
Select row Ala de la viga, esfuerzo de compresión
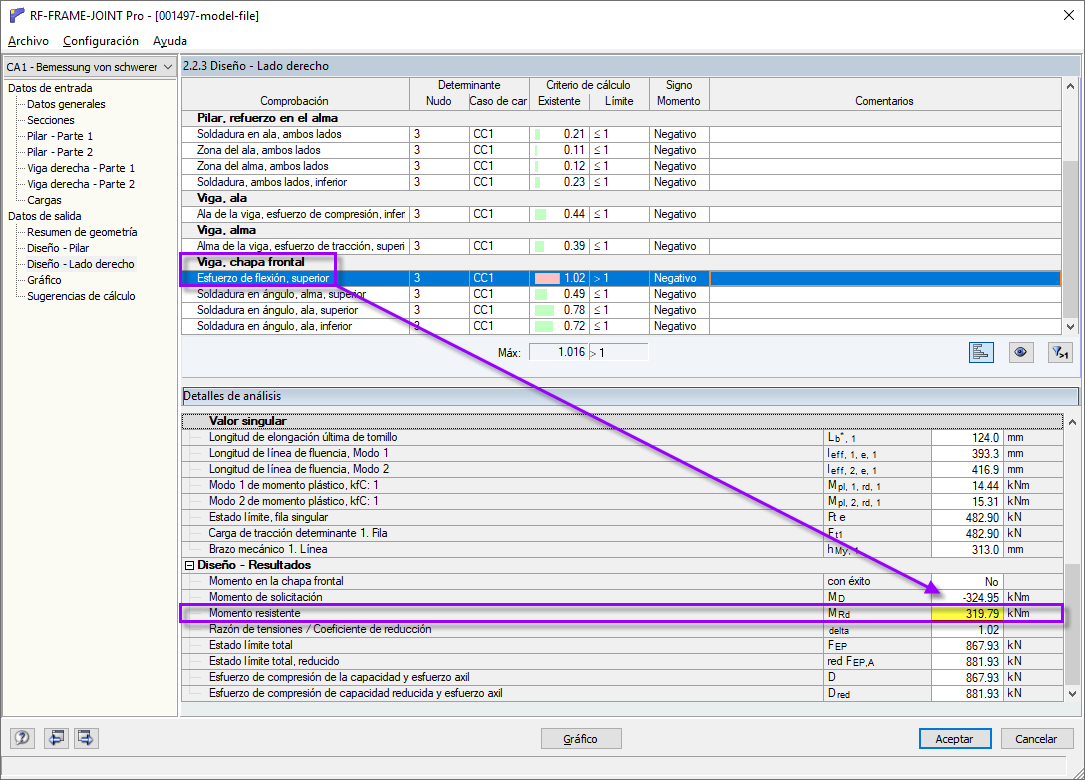(x=621, y=214)
